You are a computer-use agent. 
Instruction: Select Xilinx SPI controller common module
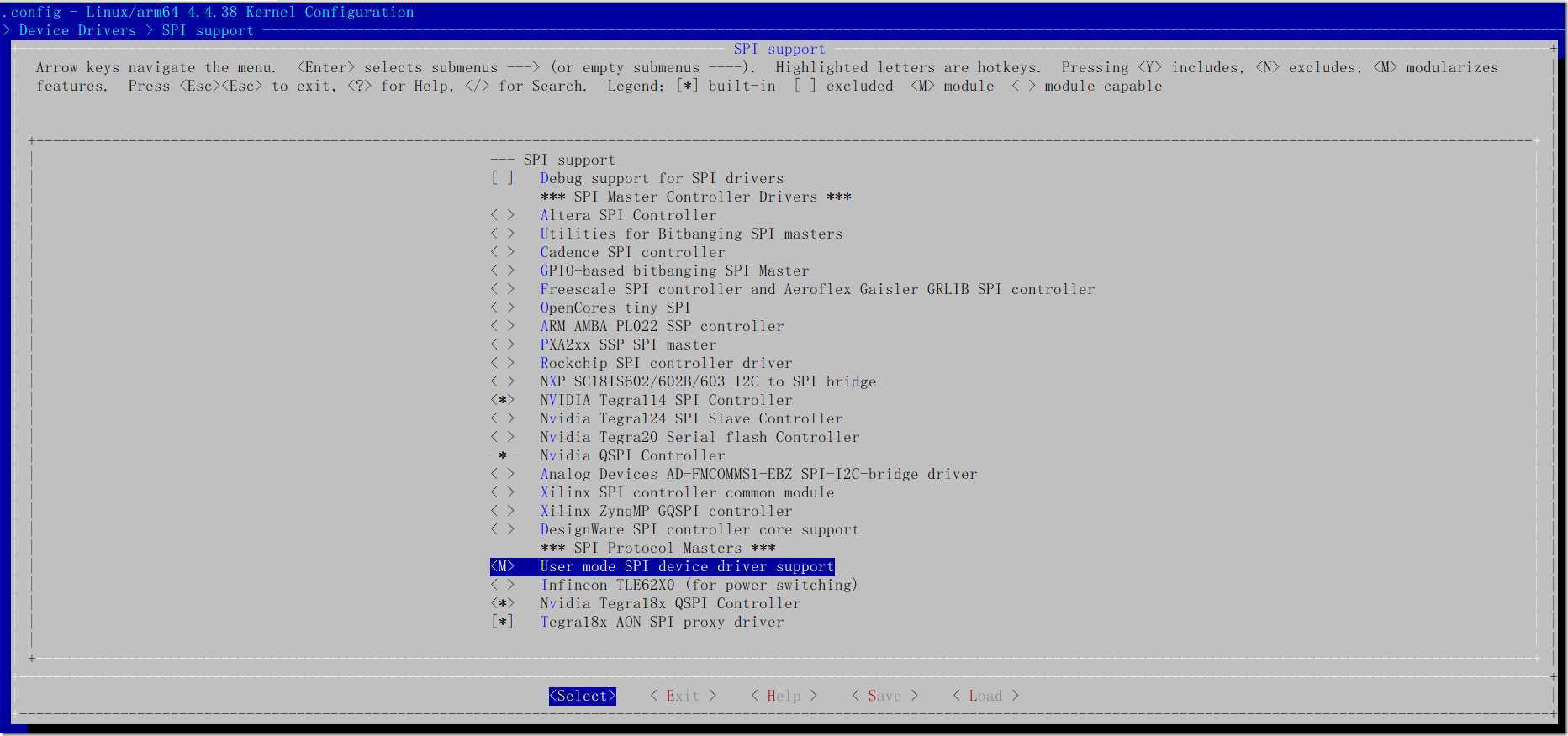coord(687,492)
